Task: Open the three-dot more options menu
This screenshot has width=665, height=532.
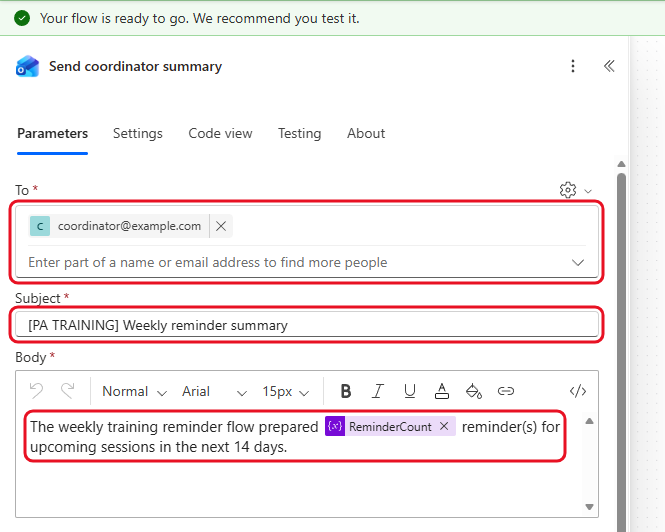Action: [x=573, y=66]
